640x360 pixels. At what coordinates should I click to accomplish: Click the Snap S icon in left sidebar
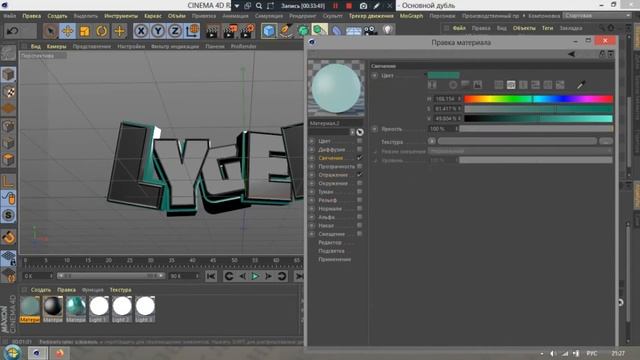click(8, 215)
